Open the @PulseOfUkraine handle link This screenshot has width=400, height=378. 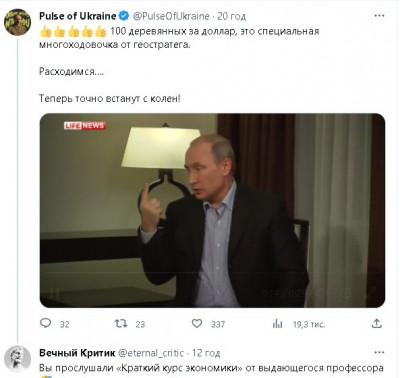(x=171, y=16)
